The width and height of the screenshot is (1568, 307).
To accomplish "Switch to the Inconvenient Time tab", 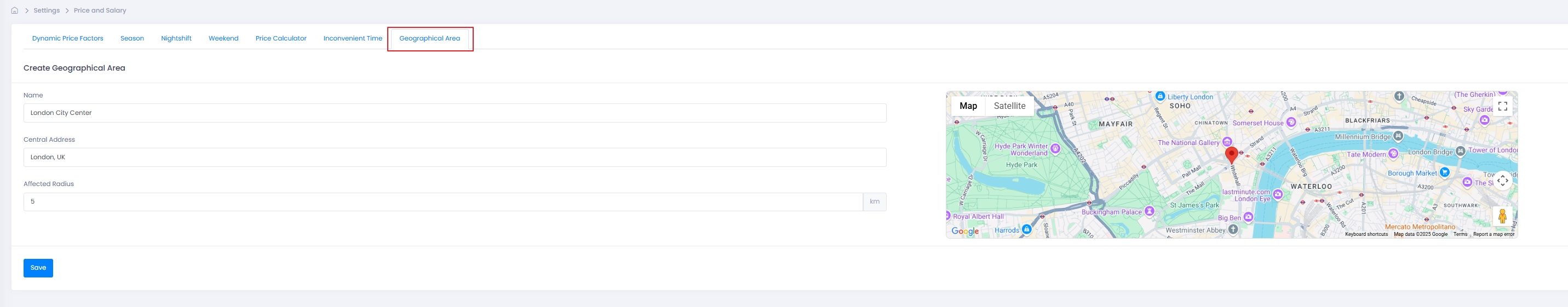I will point(353,38).
